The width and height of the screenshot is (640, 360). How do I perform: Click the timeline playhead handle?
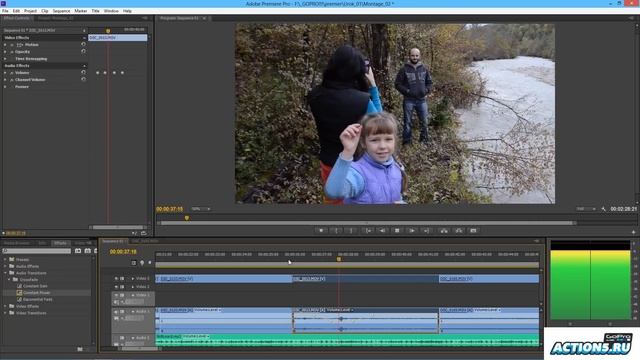click(x=338, y=259)
